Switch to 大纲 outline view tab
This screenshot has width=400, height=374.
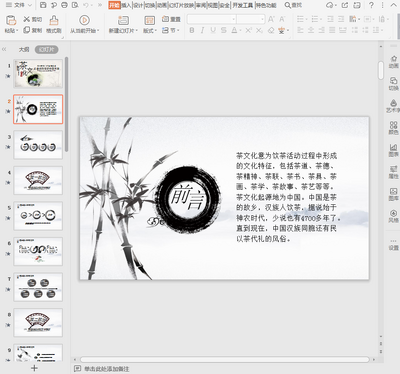(24, 49)
